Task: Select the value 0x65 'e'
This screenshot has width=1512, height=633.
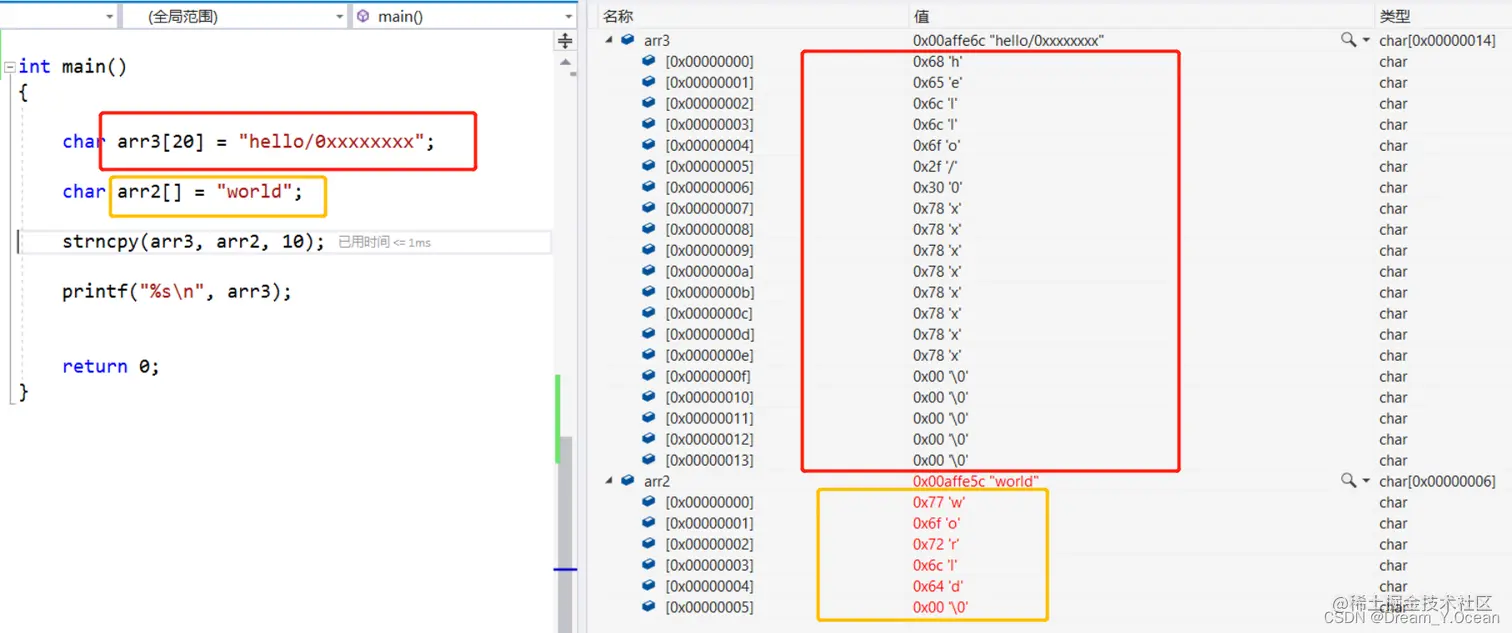Action: point(938,82)
